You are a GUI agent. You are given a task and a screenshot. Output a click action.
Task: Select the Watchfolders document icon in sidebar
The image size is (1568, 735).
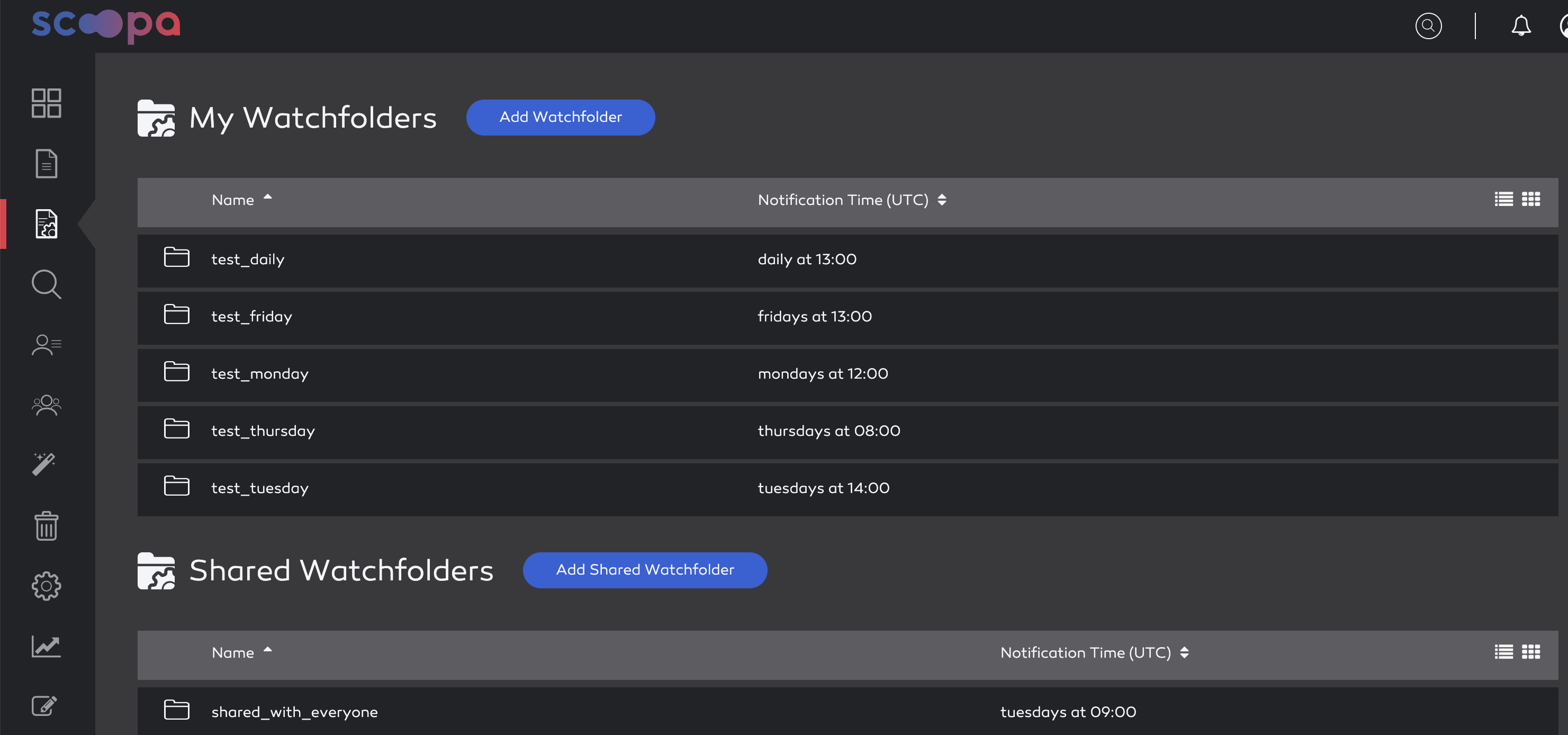pos(46,223)
